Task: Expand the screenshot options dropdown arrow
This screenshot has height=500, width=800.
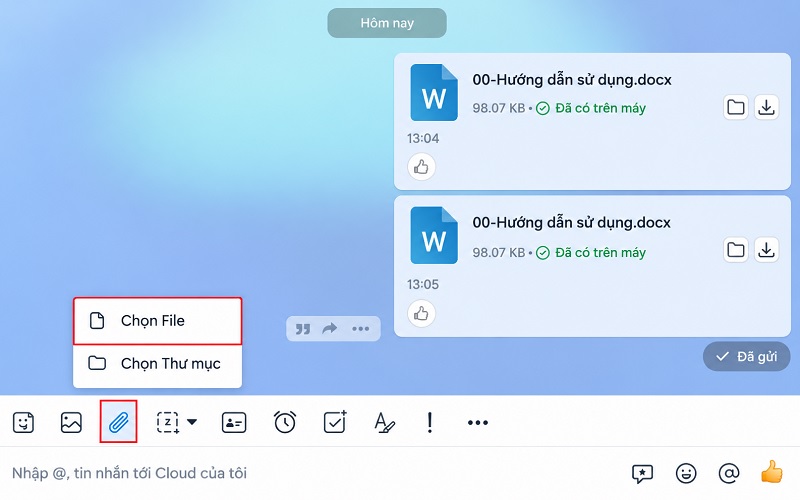Action: pyautogui.click(x=192, y=422)
